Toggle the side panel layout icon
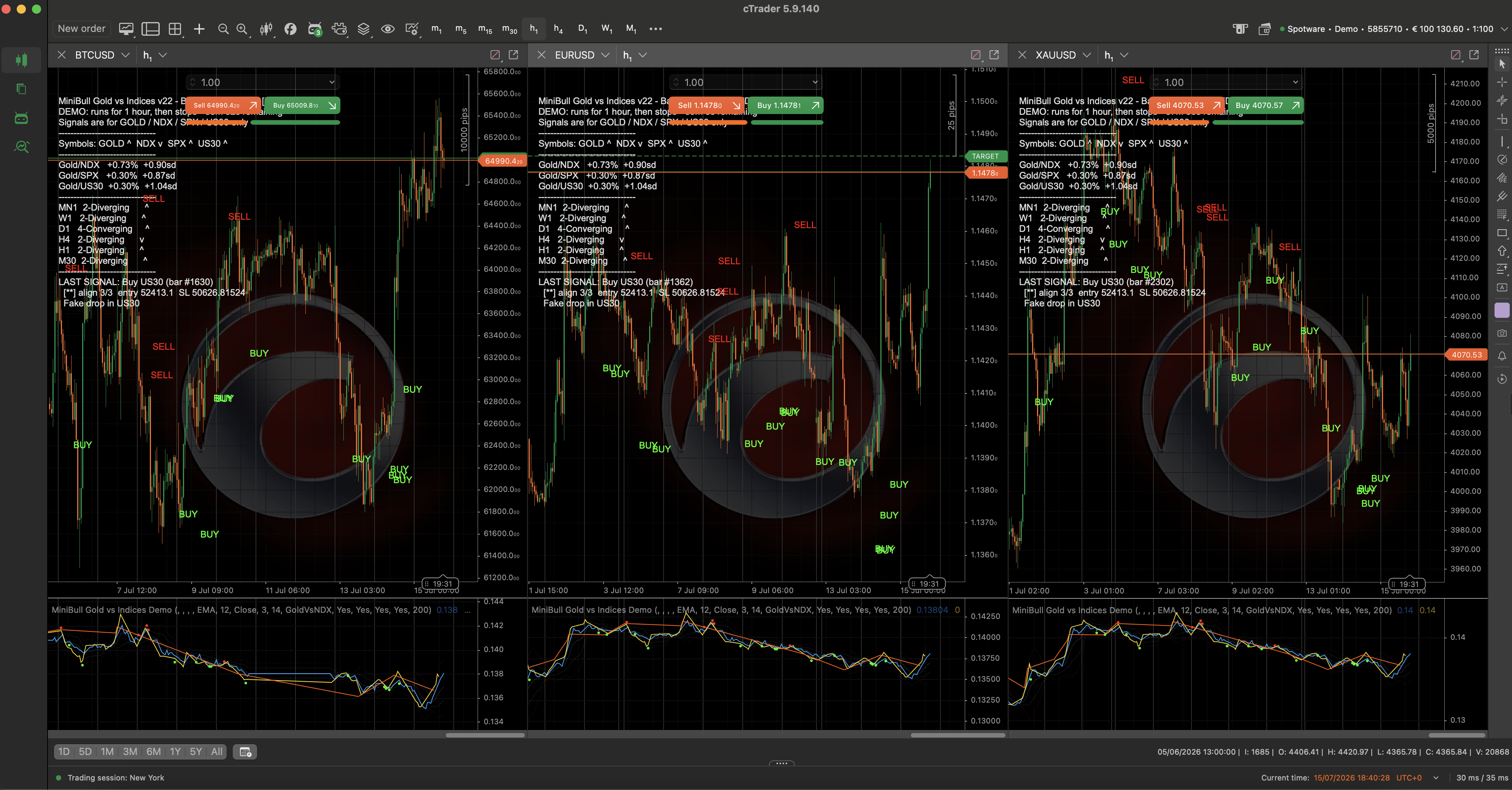Viewport: 1512px width, 790px height. 151,29
